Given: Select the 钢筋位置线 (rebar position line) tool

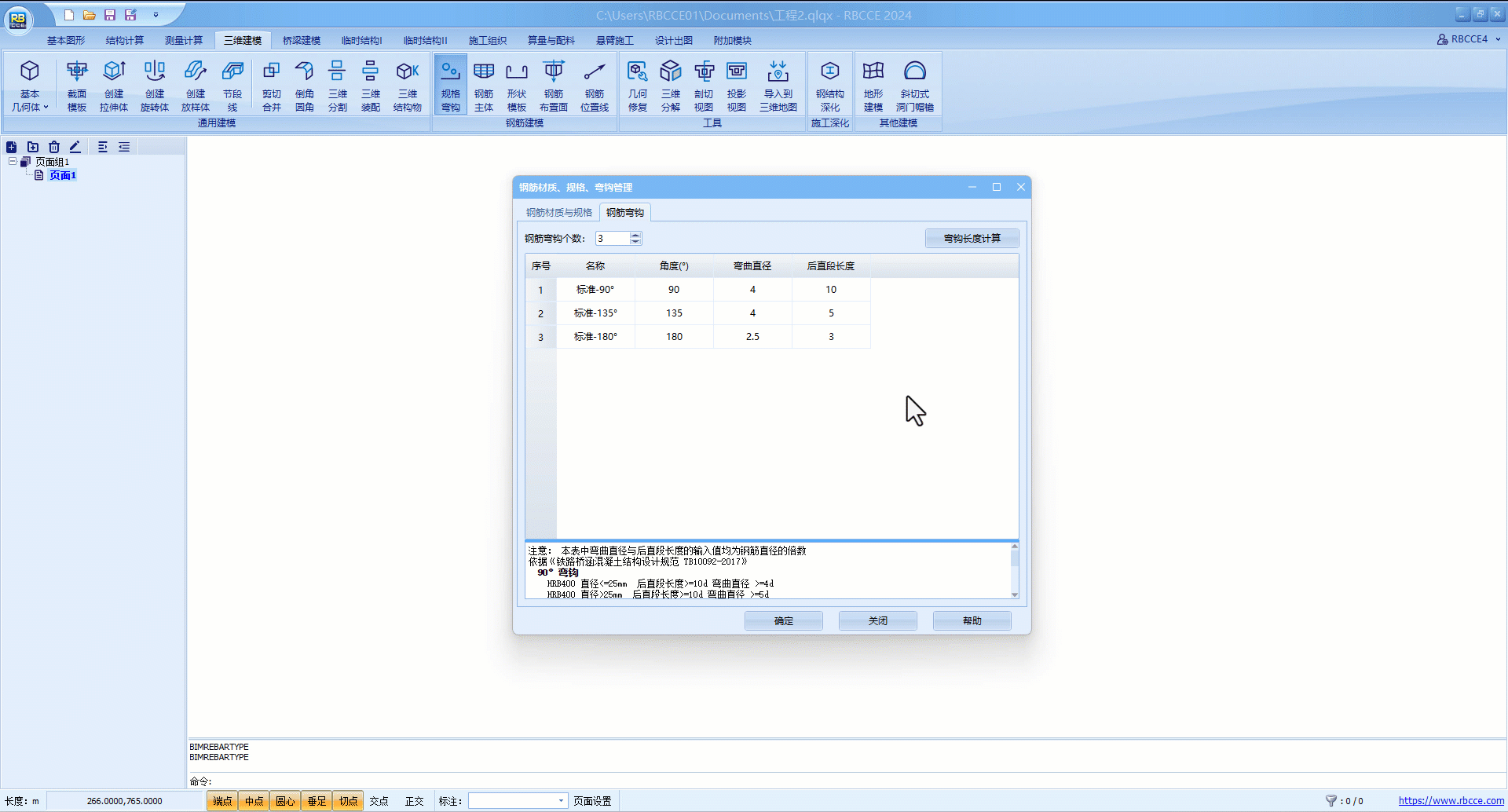Looking at the screenshot, I should pyautogui.click(x=595, y=85).
